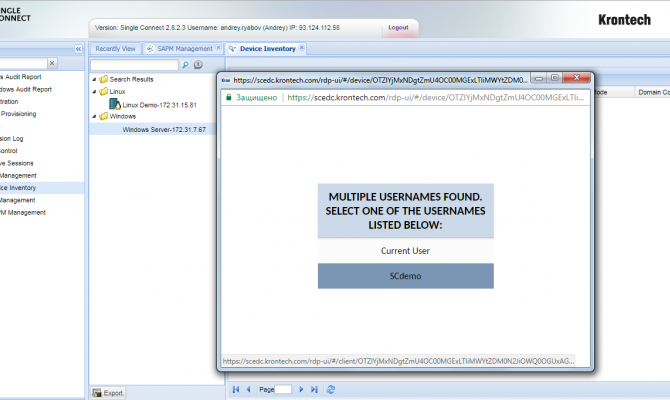Click the Export button

(x=108, y=393)
